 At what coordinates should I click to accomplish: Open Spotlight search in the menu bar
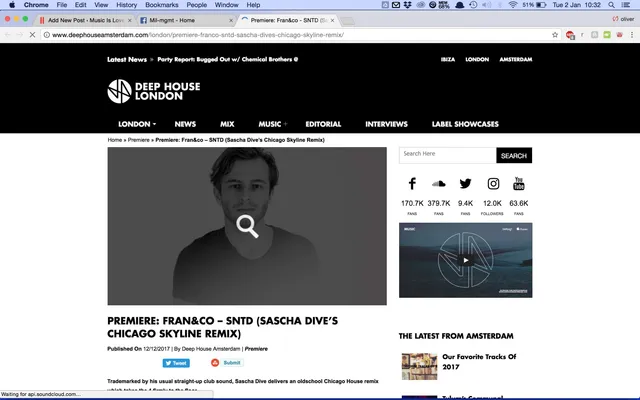(x=611, y=5)
